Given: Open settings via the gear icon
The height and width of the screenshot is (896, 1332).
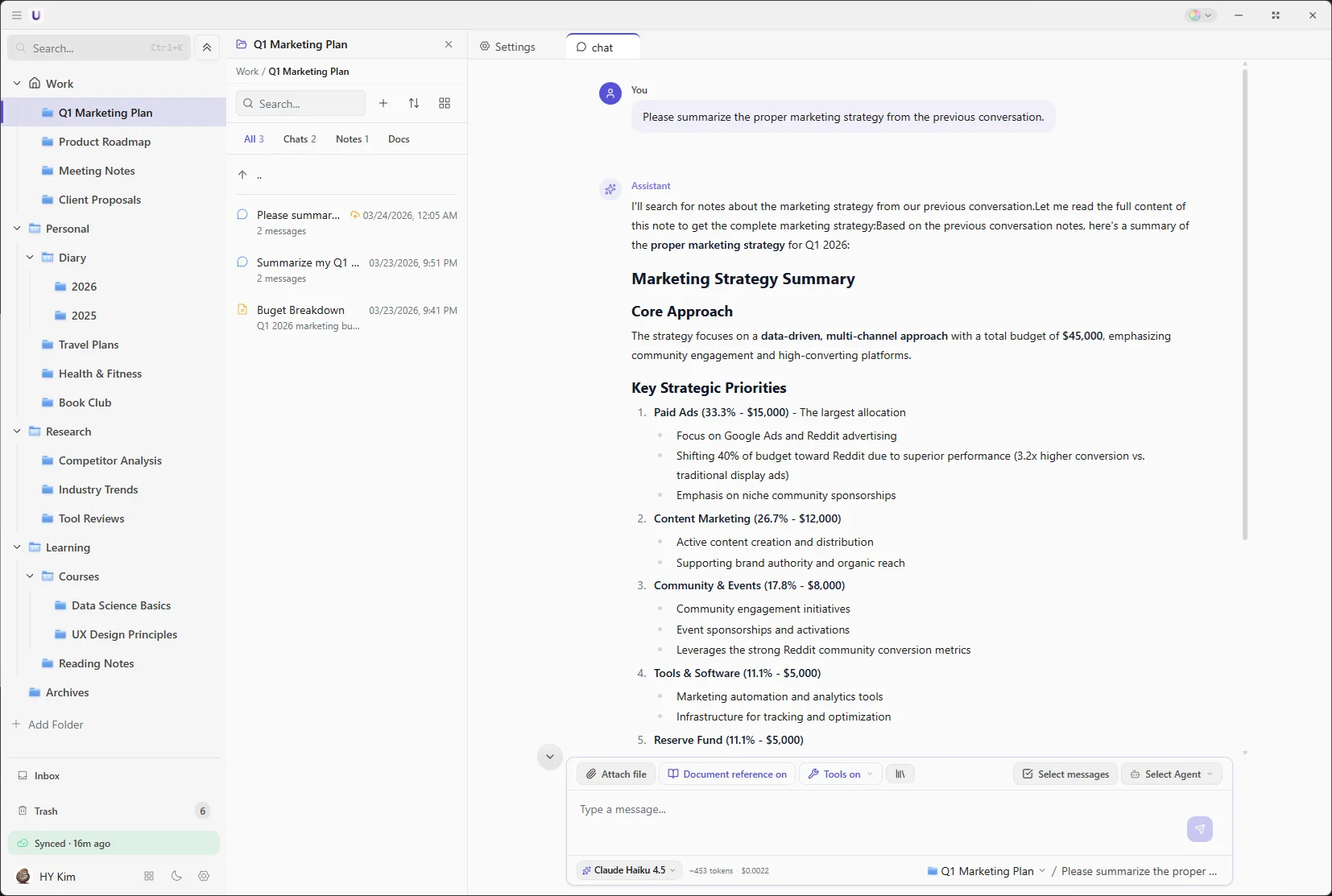Looking at the screenshot, I should (x=203, y=876).
